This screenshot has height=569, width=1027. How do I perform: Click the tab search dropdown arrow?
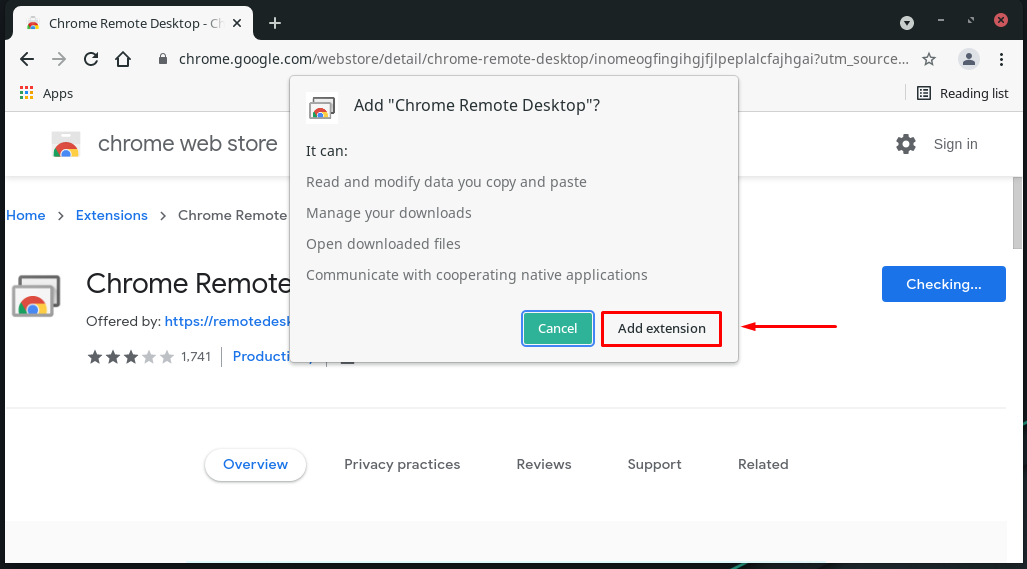(906, 23)
